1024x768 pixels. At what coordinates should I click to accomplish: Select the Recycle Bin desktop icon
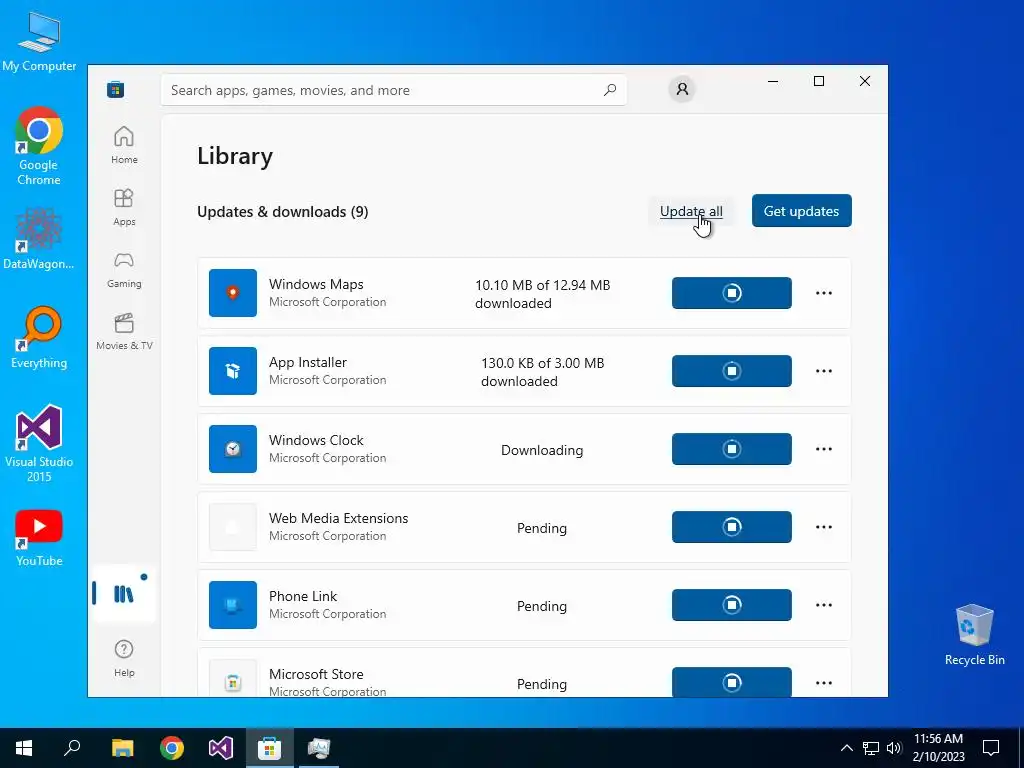coord(974,635)
